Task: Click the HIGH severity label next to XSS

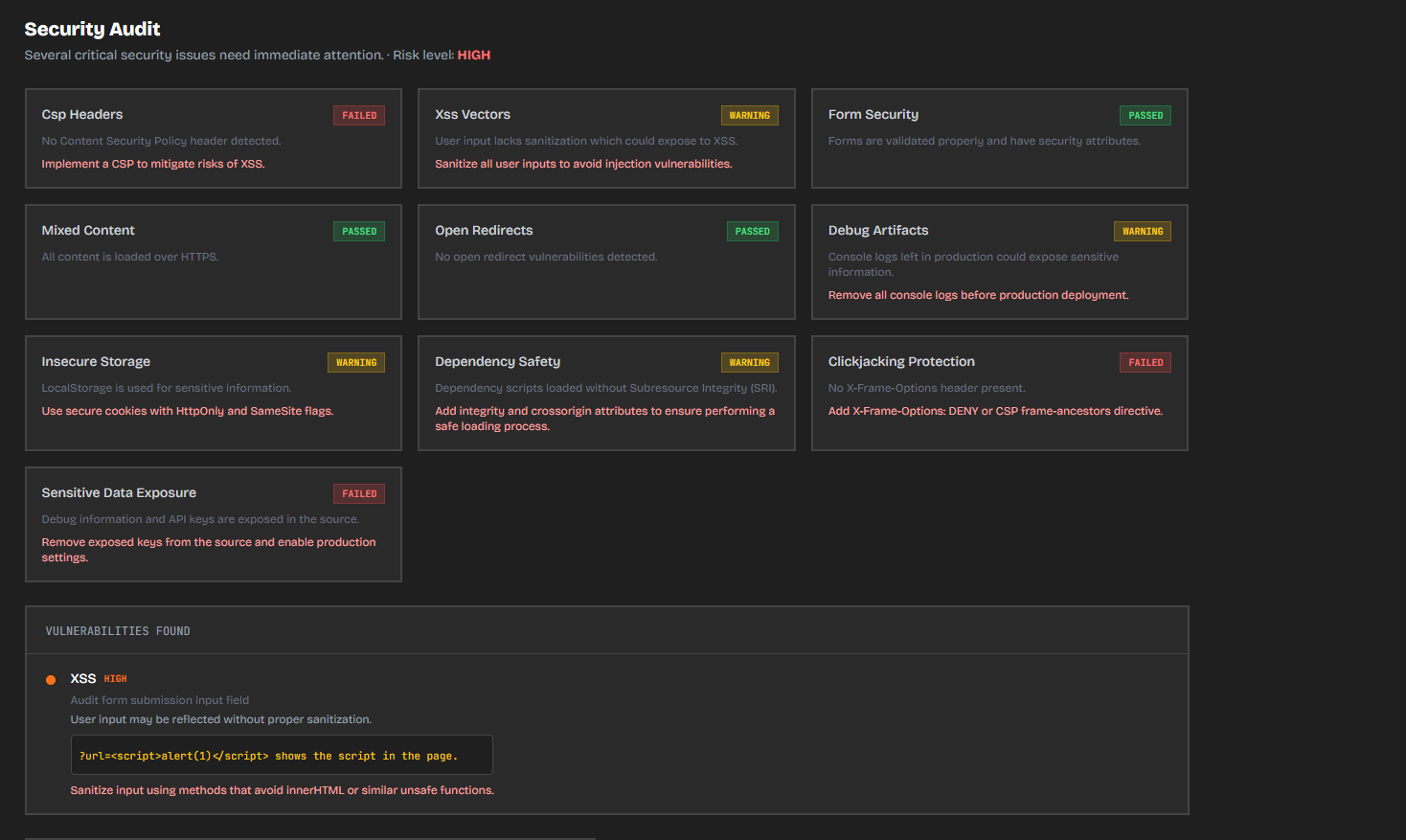Action: [115, 678]
